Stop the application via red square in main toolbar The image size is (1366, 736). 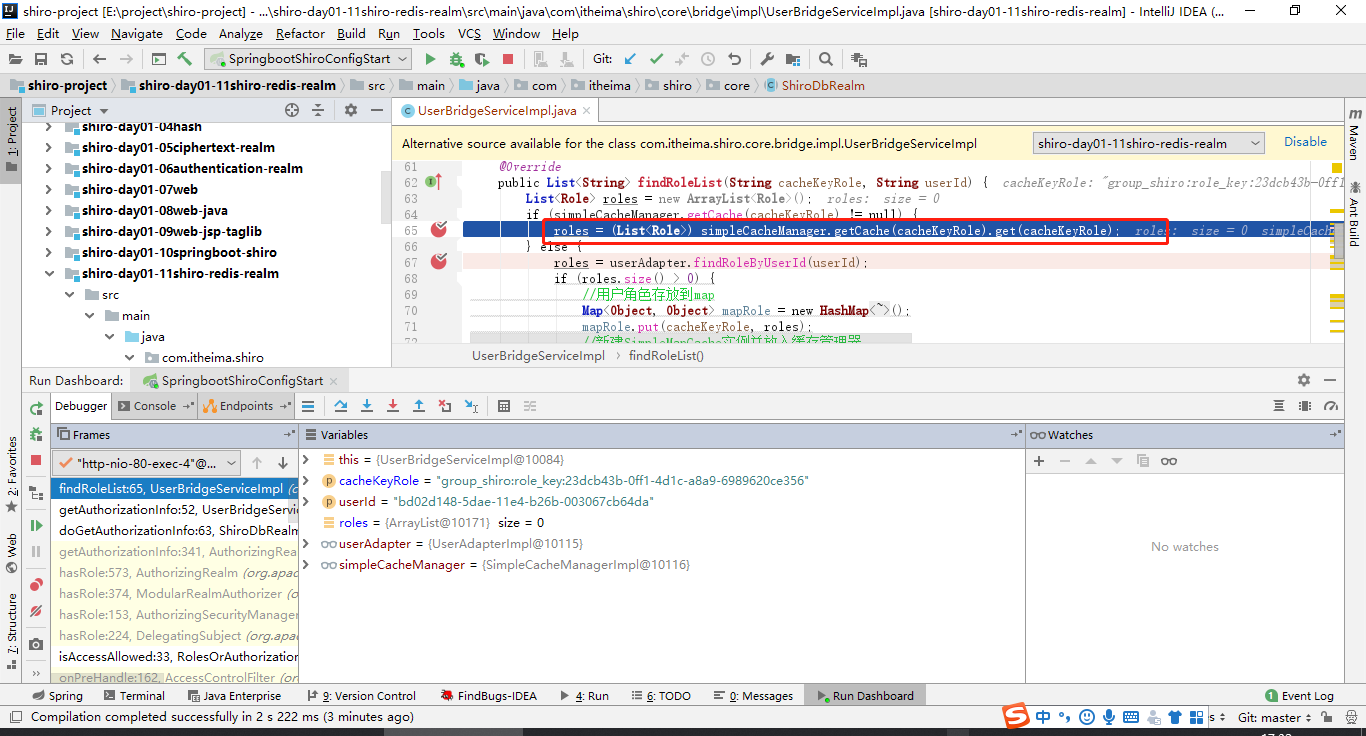pyautogui.click(x=508, y=59)
